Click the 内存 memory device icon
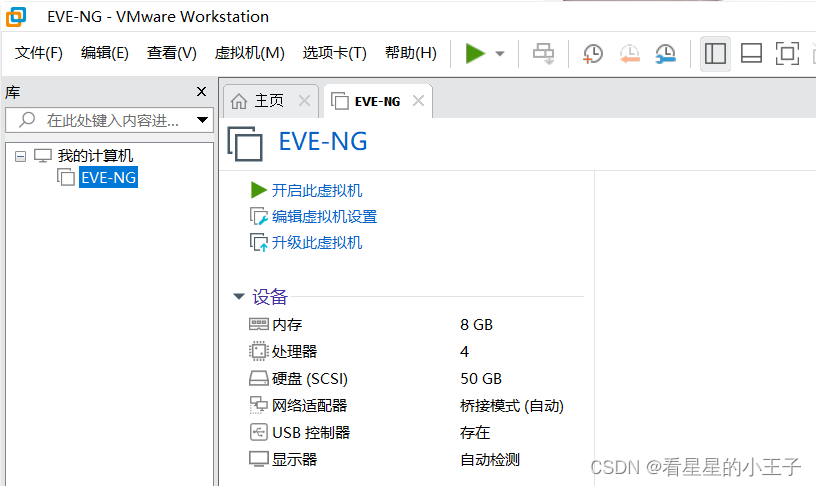Image resolution: width=816 pixels, height=486 pixels. (259, 324)
